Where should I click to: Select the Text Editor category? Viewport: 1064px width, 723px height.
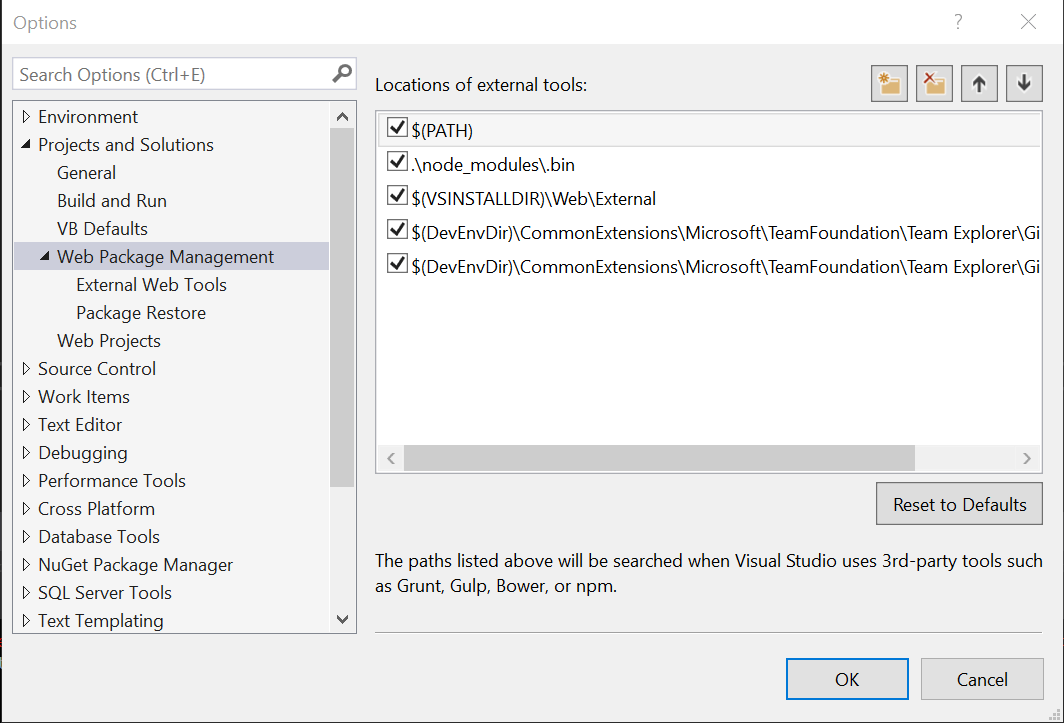pyautogui.click(x=80, y=424)
